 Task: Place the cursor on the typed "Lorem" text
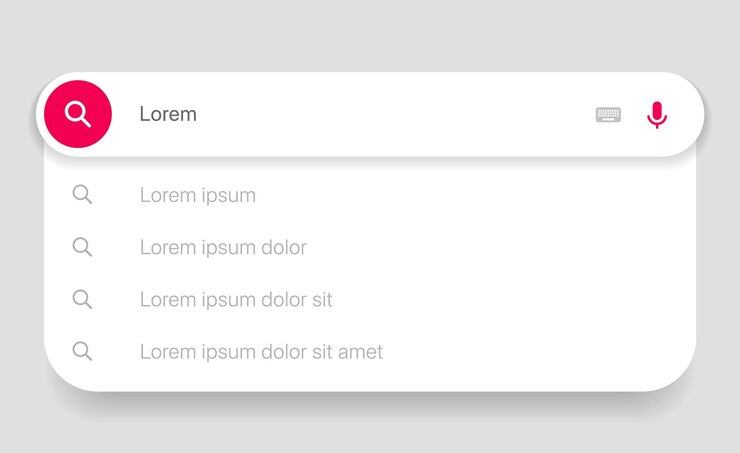tap(168, 114)
